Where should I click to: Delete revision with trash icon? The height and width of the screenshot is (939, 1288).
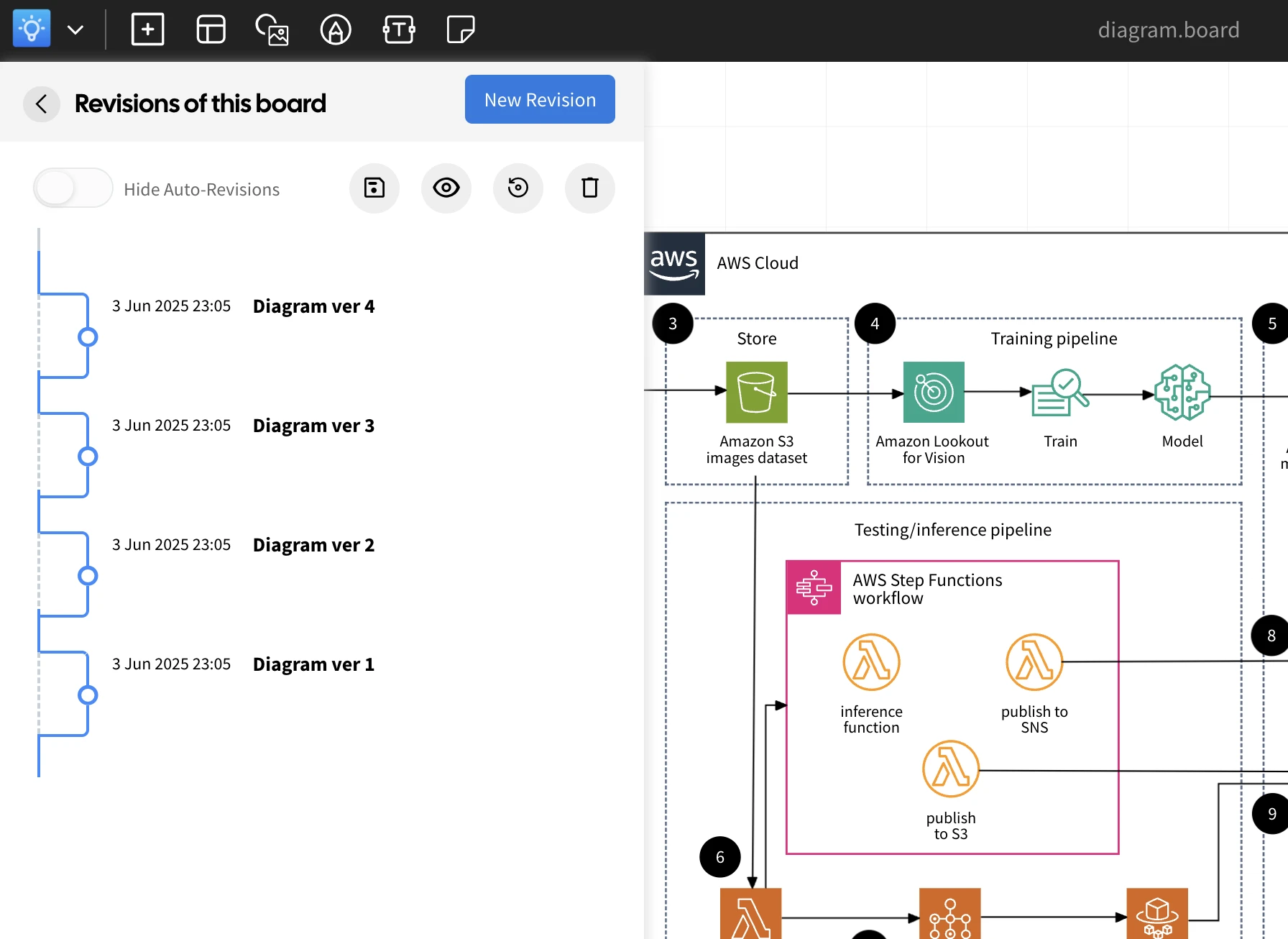(590, 188)
